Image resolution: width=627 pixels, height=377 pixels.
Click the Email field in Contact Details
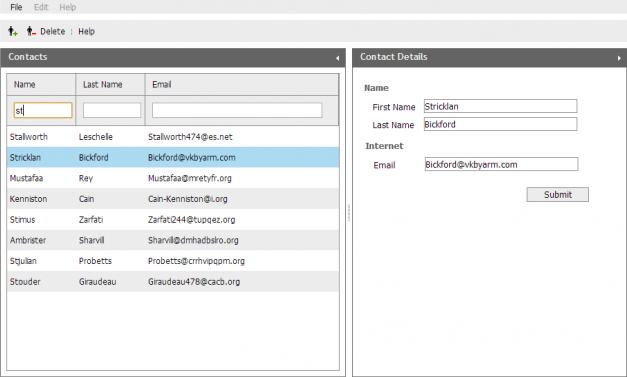pyautogui.click(x=501, y=164)
